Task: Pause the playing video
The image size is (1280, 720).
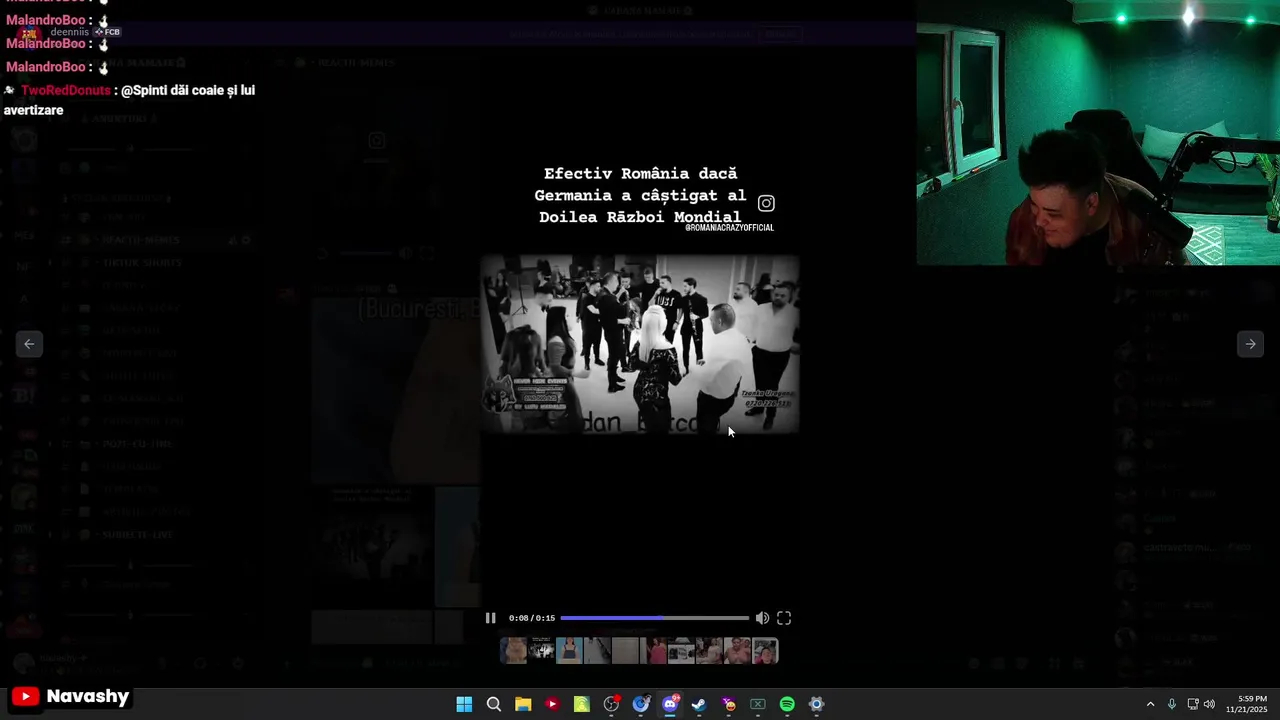Action: pos(490,618)
